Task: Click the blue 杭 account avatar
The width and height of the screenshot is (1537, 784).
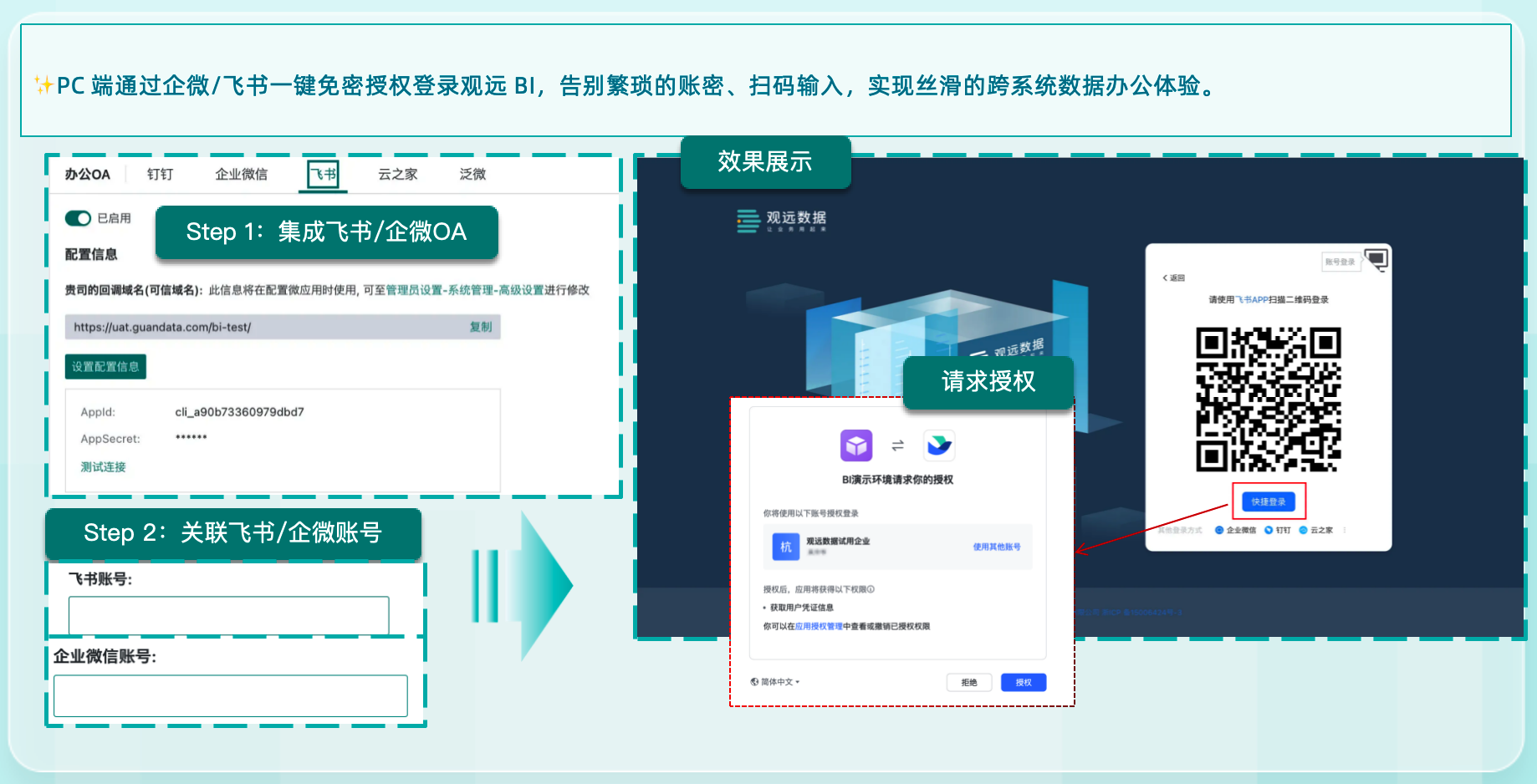Action: coord(785,547)
